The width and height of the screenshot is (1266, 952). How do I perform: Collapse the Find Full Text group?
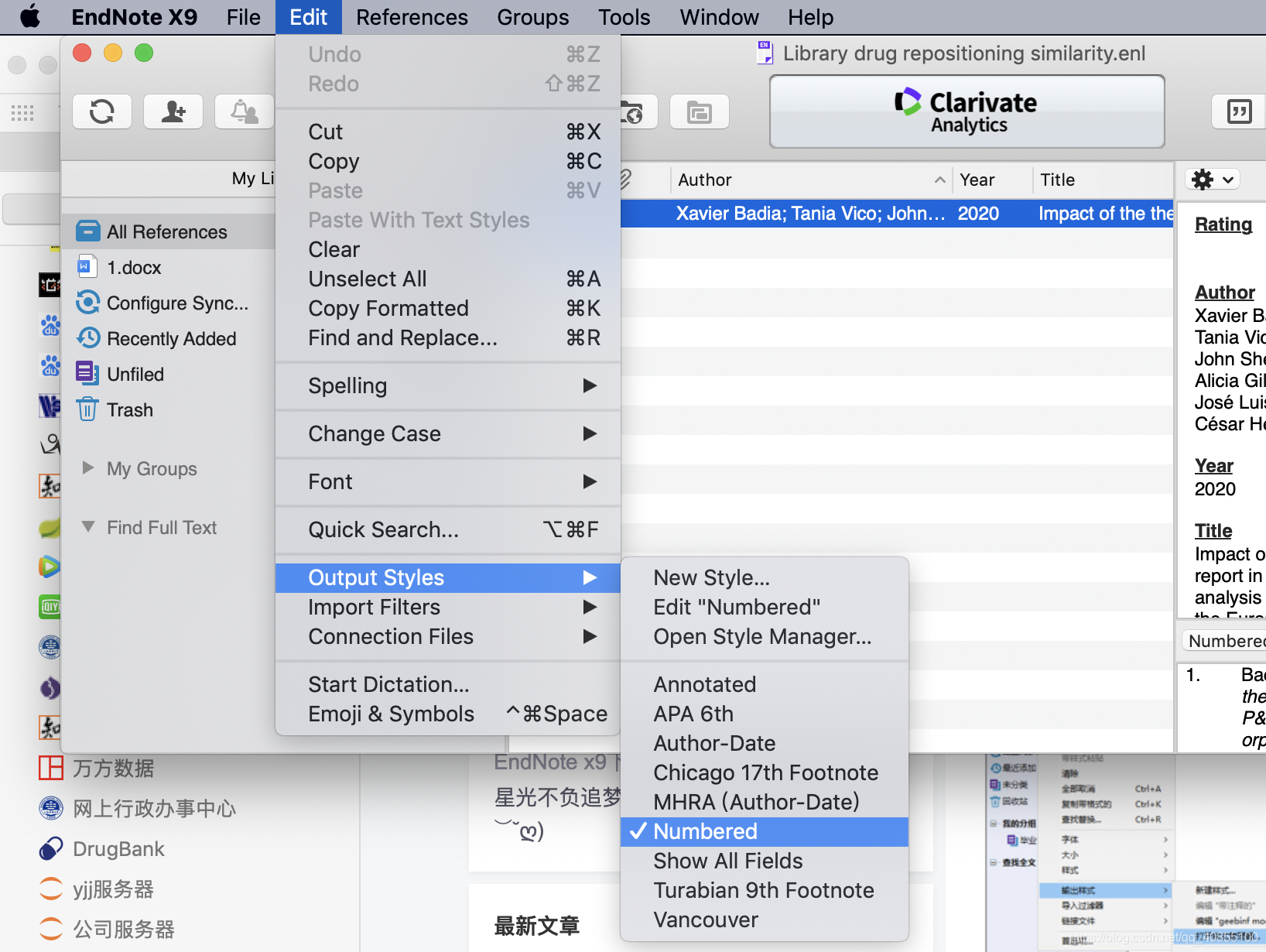tap(87, 527)
